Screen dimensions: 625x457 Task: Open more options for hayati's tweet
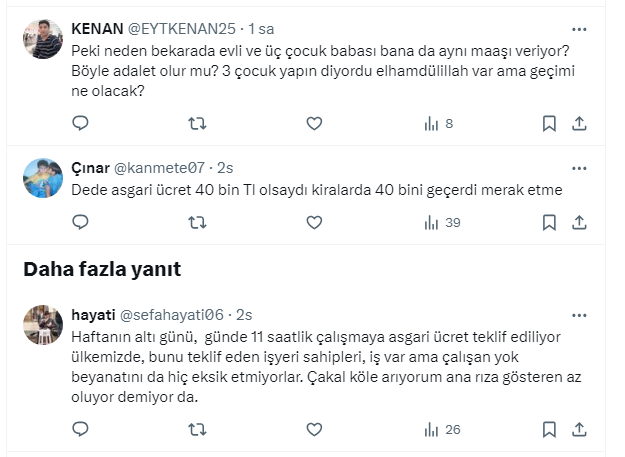[x=579, y=313]
